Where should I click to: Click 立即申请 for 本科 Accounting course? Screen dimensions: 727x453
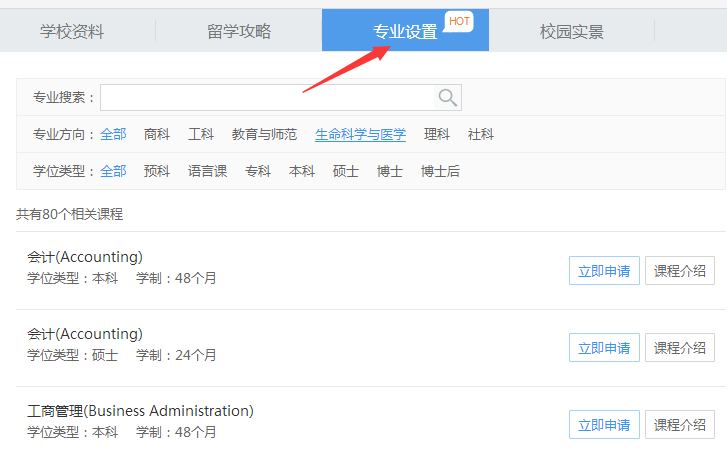(604, 270)
